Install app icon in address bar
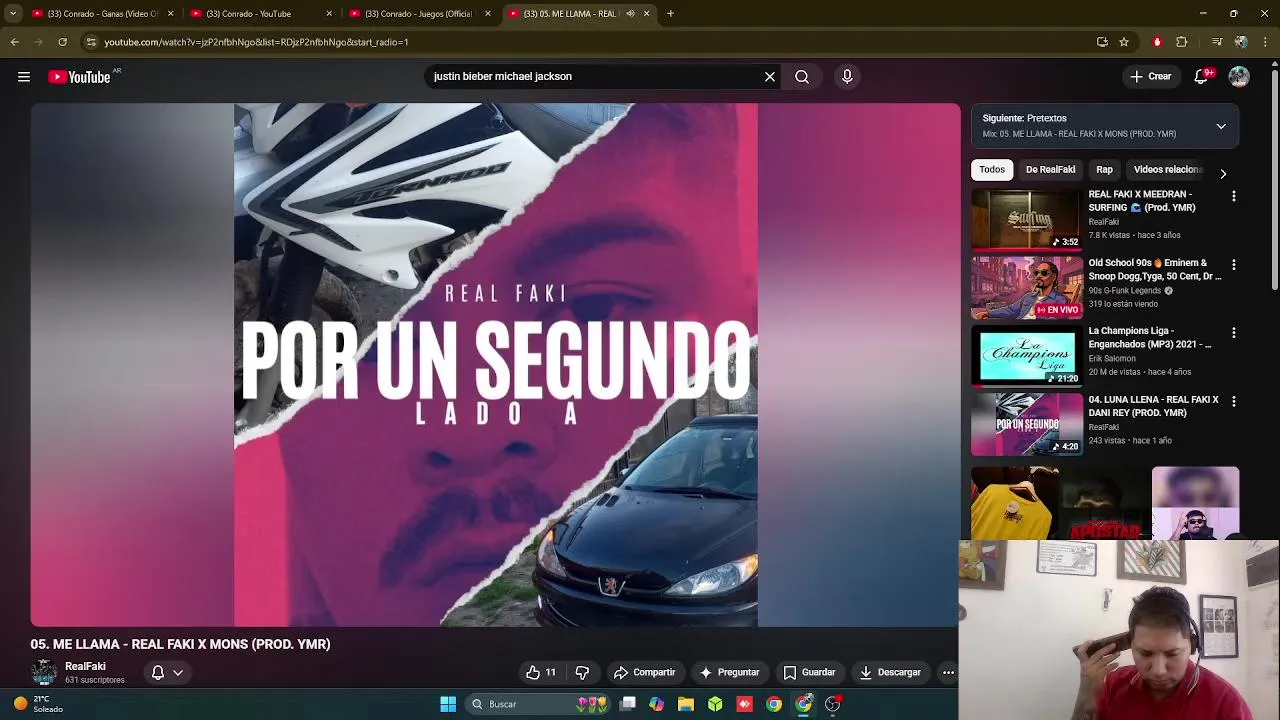This screenshot has width=1280, height=720. (1102, 42)
